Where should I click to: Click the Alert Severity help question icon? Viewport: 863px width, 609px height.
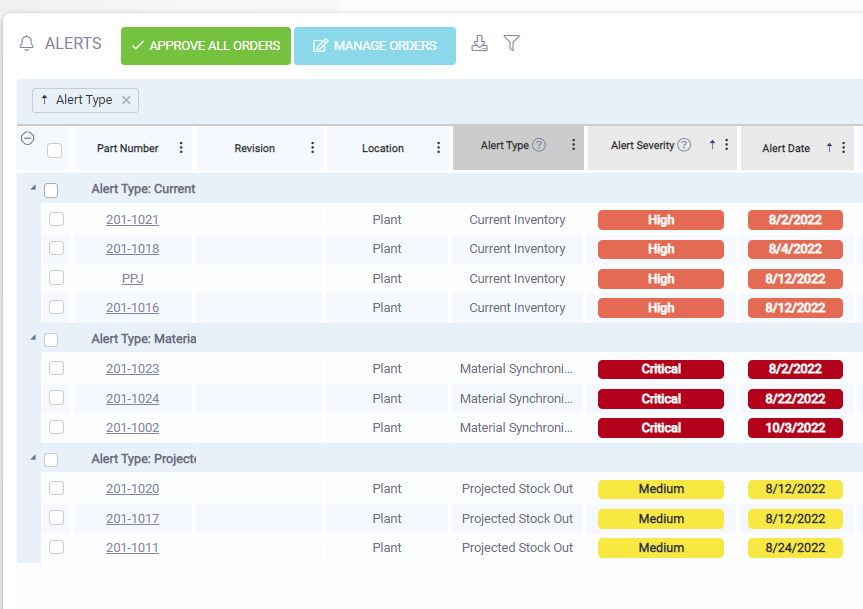click(684, 145)
